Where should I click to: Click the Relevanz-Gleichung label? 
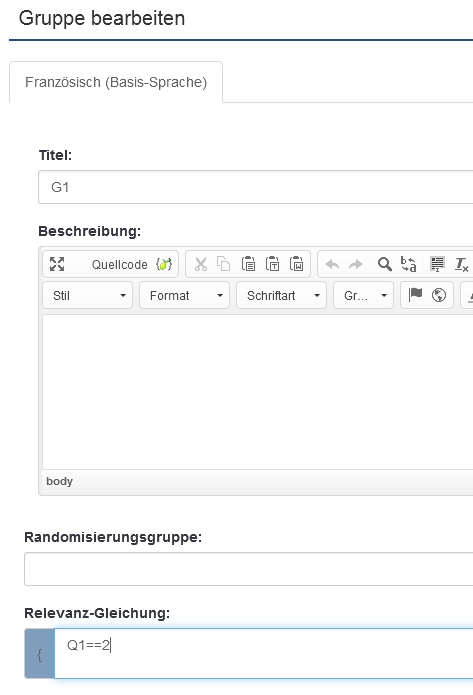97,613
